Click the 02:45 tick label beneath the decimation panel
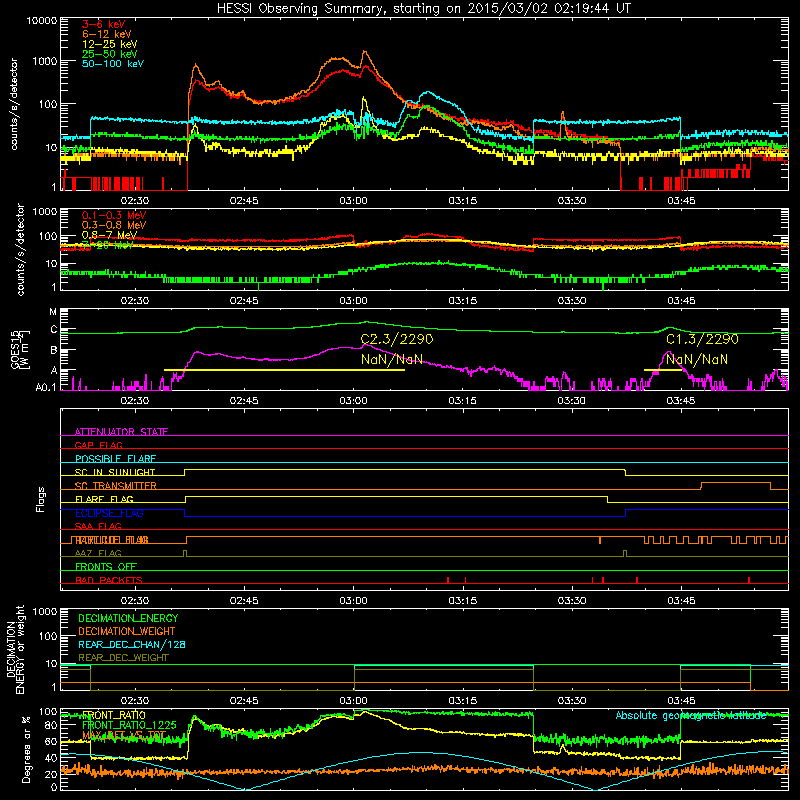Viewport: 800px width, 800px height. [x=244, y=701]
